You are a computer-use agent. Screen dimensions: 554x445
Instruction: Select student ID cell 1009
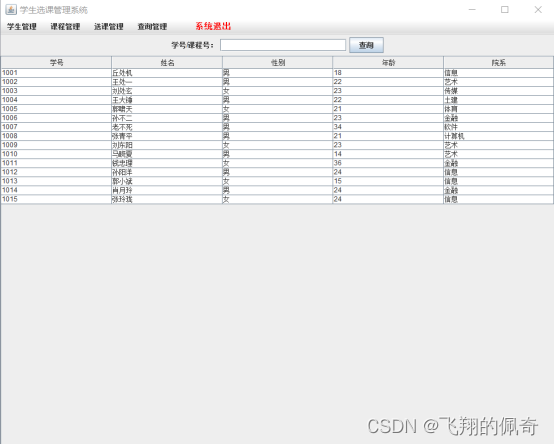click(56, 145)
